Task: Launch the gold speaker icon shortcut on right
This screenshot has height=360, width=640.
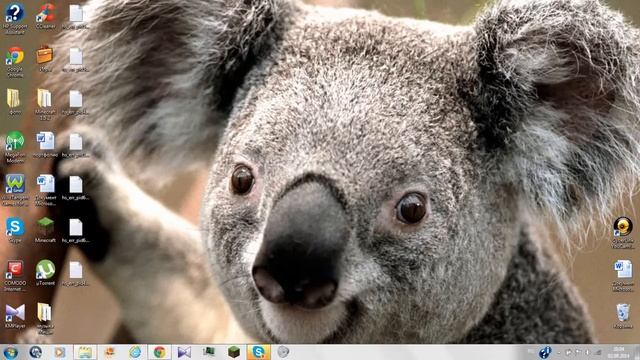Action: (623, 233)
